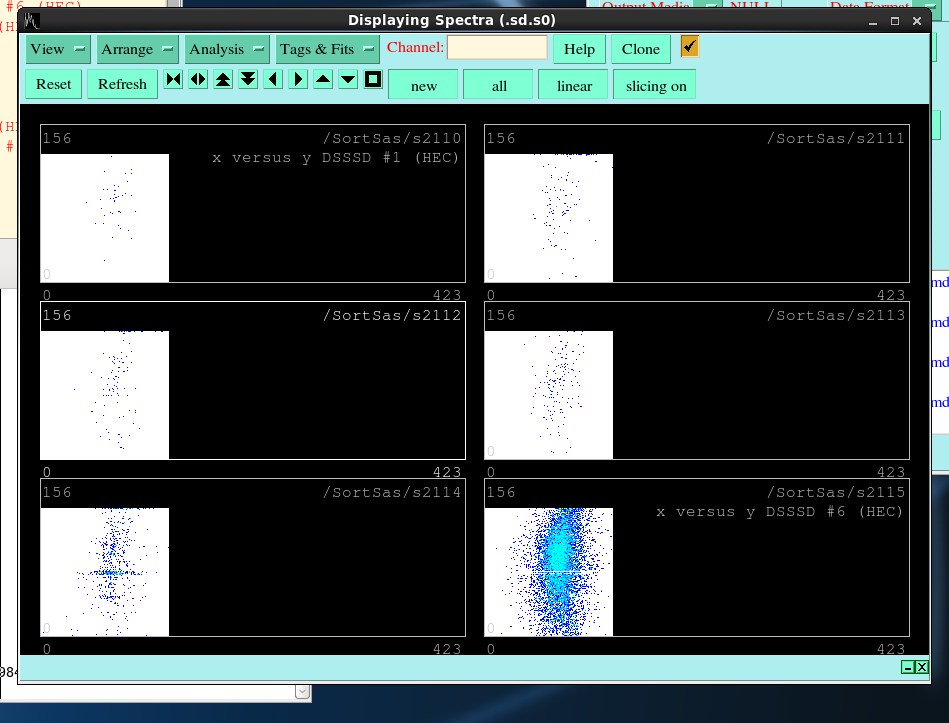Click the '/SortSas/s2113' label

(836, 315)
